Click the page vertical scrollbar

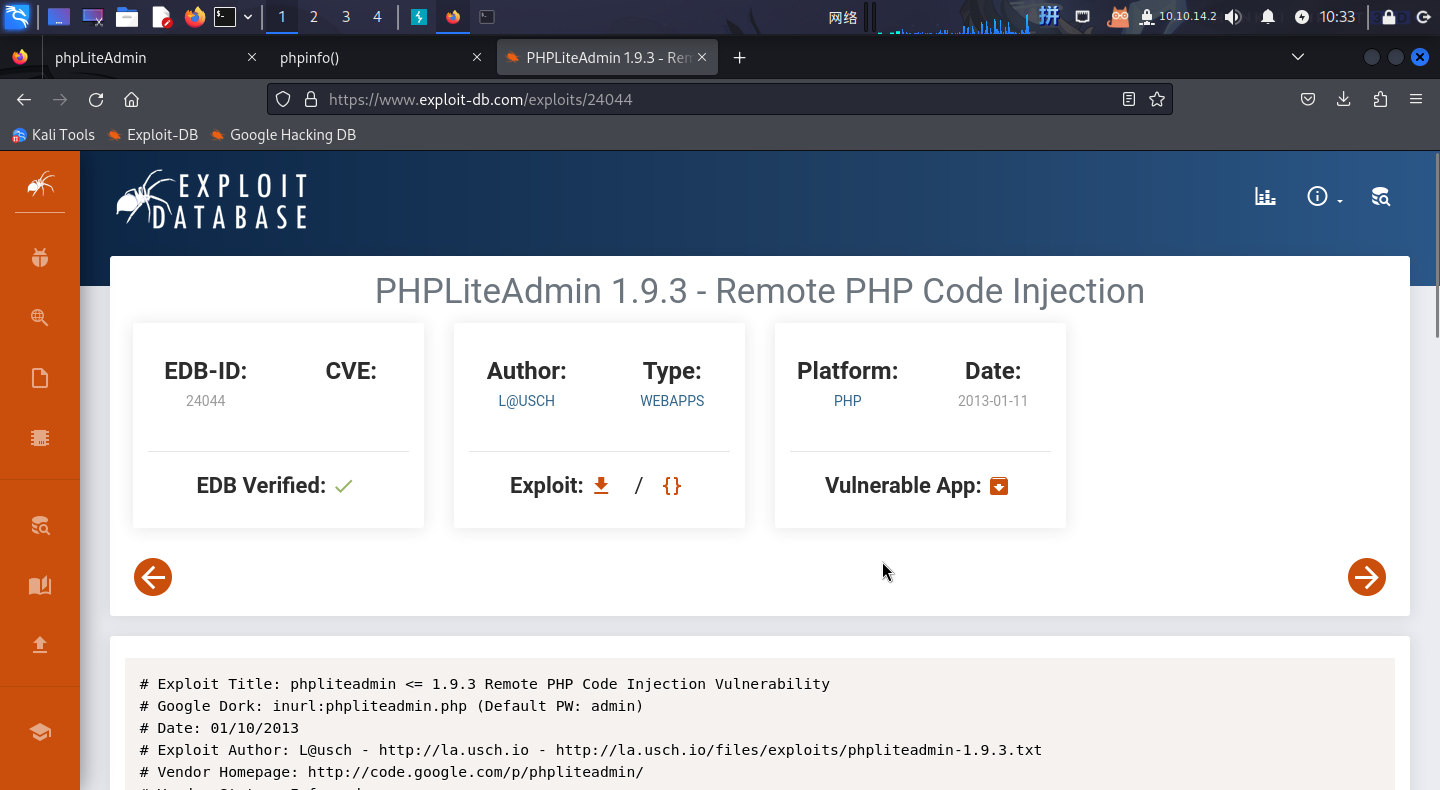tap(1436, 246)
